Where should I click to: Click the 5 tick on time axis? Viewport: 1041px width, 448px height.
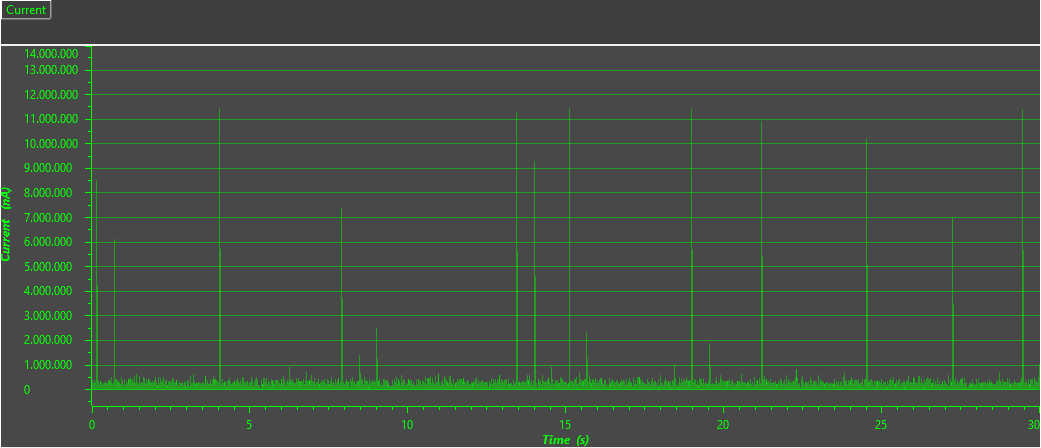[x=249, y=425]
